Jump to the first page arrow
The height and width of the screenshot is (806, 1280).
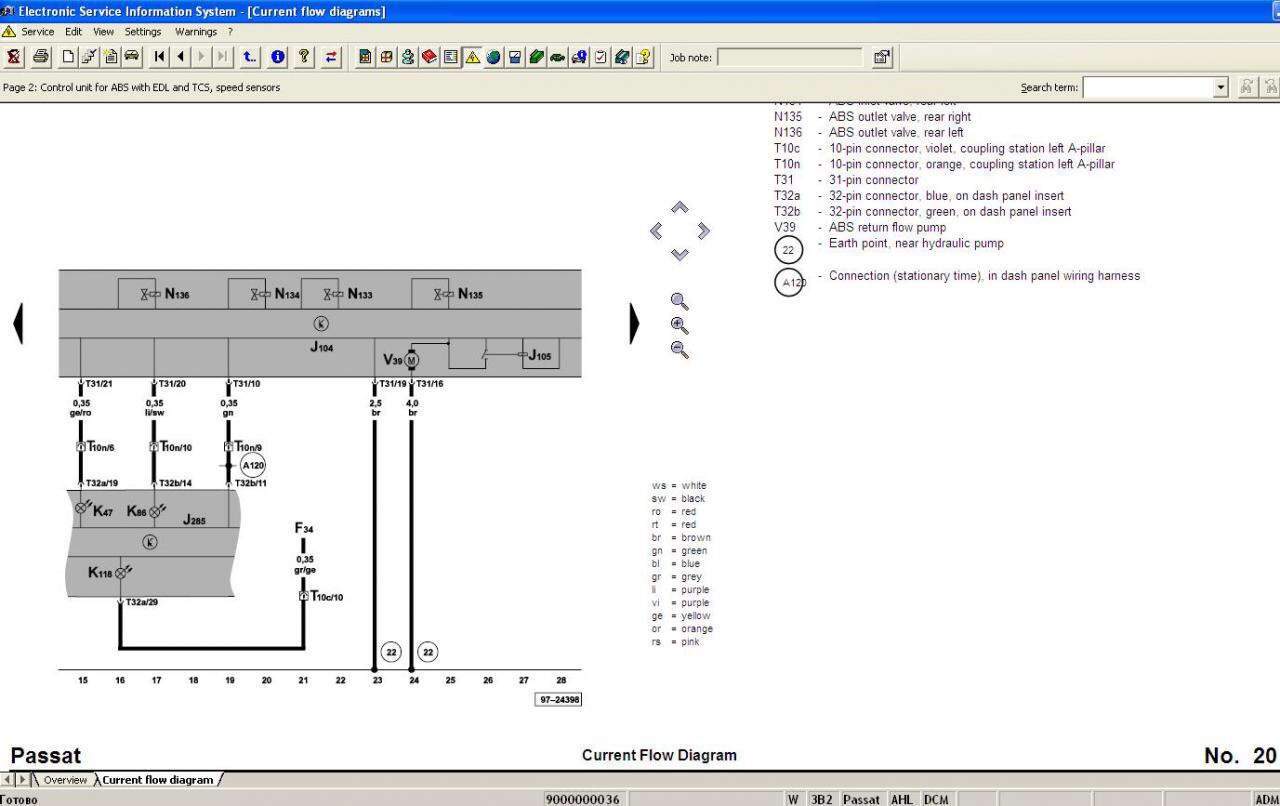(160, 57)
